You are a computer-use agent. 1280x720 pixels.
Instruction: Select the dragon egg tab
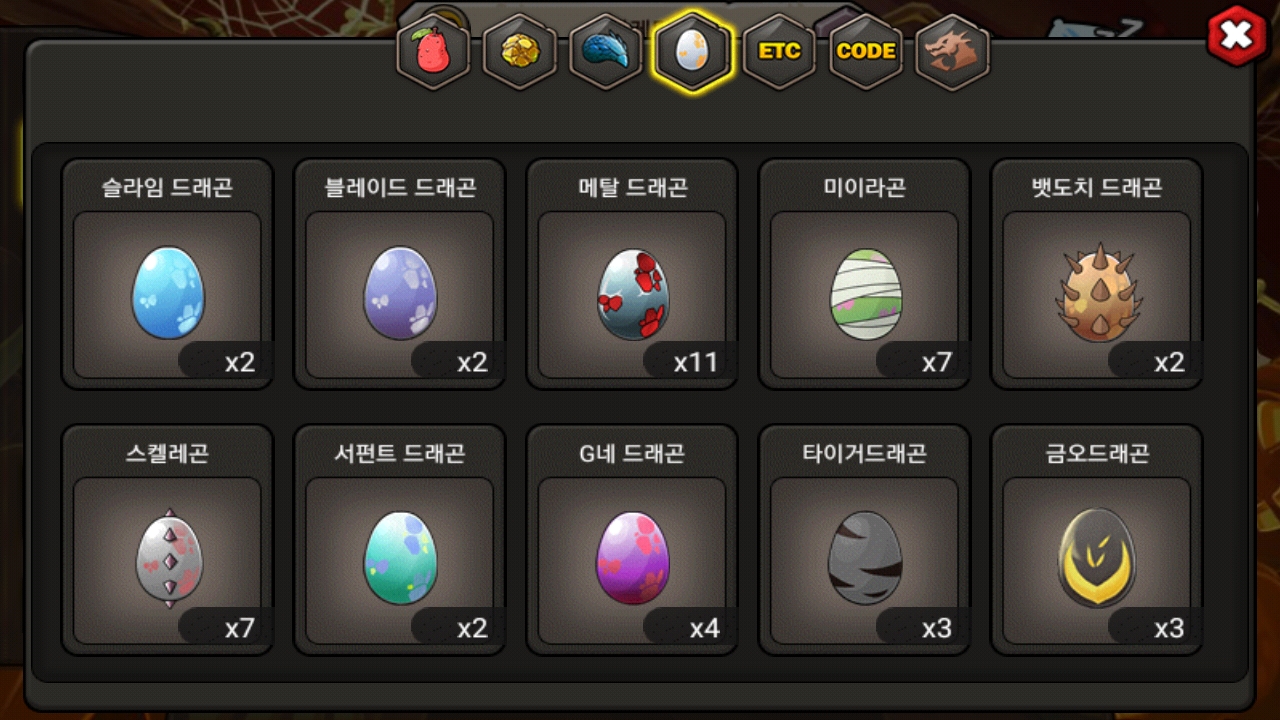pyautogui.click(x=692, y=51)
